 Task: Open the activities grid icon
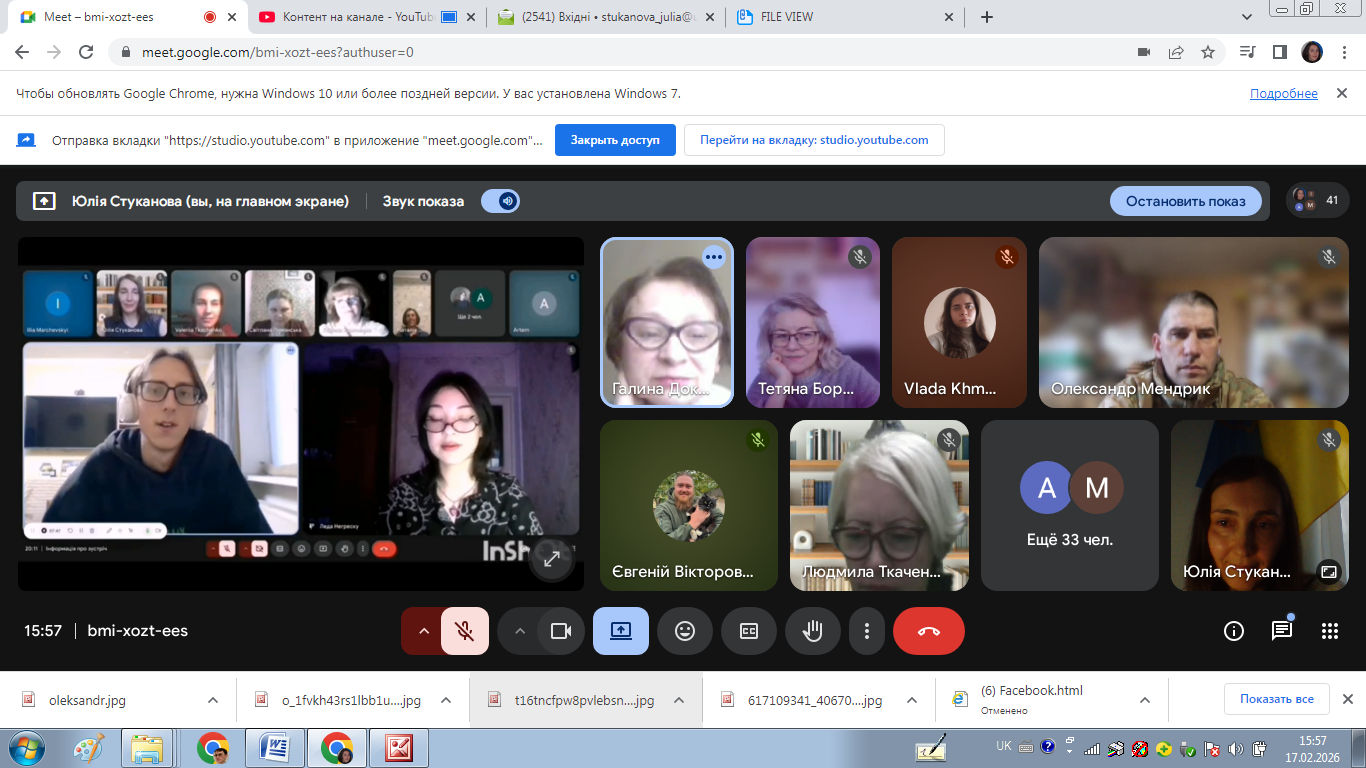[x=1329, y=631]
